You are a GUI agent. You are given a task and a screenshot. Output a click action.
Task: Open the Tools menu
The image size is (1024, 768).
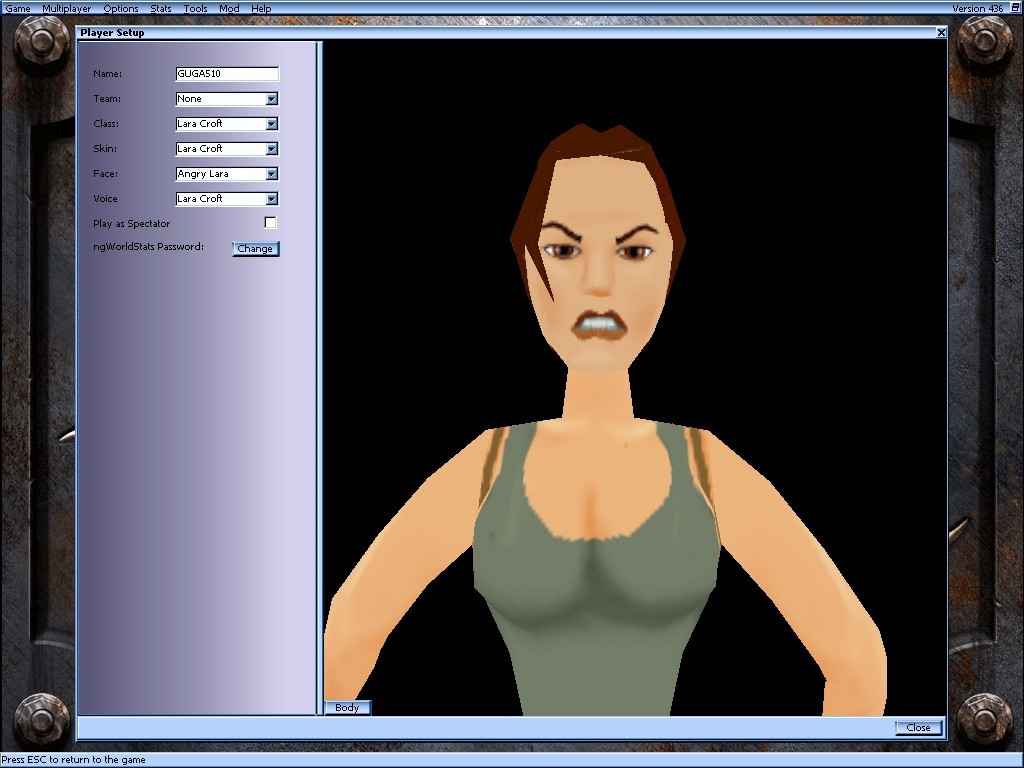[x=194, y=8]
